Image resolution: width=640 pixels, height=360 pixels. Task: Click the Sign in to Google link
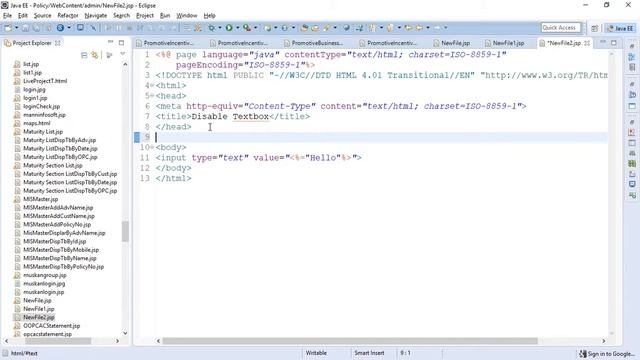pyautogui.click(x=611, y=354)
